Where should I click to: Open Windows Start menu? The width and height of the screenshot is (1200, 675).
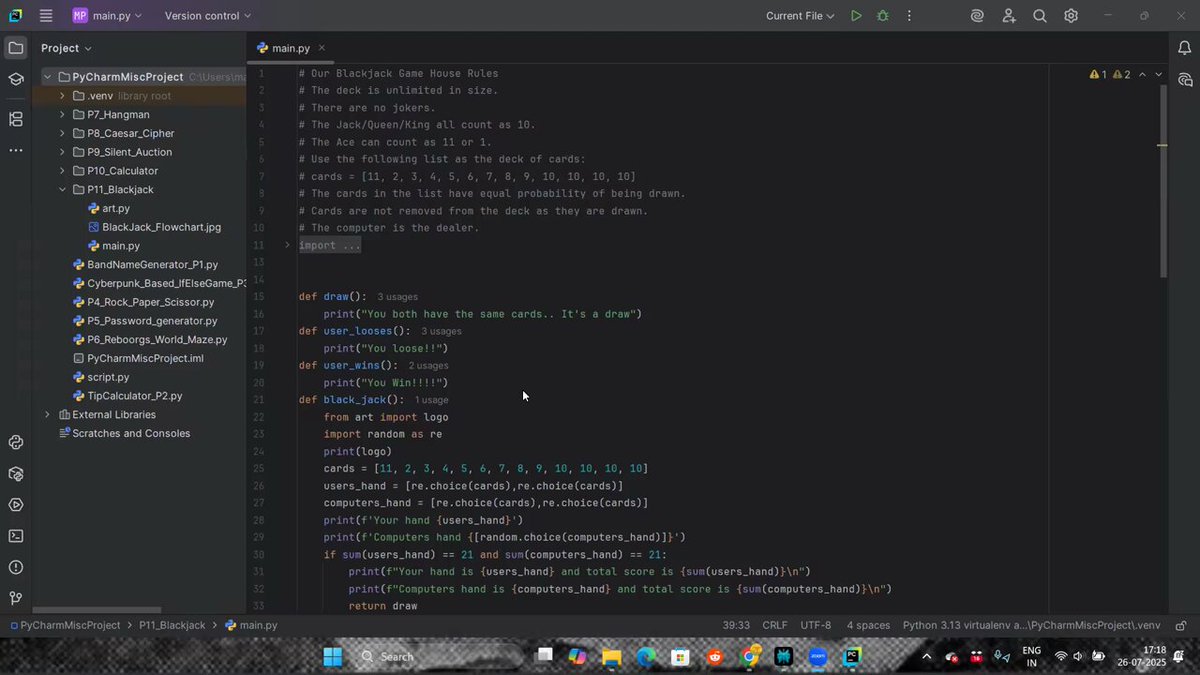(x=332, y=657)
